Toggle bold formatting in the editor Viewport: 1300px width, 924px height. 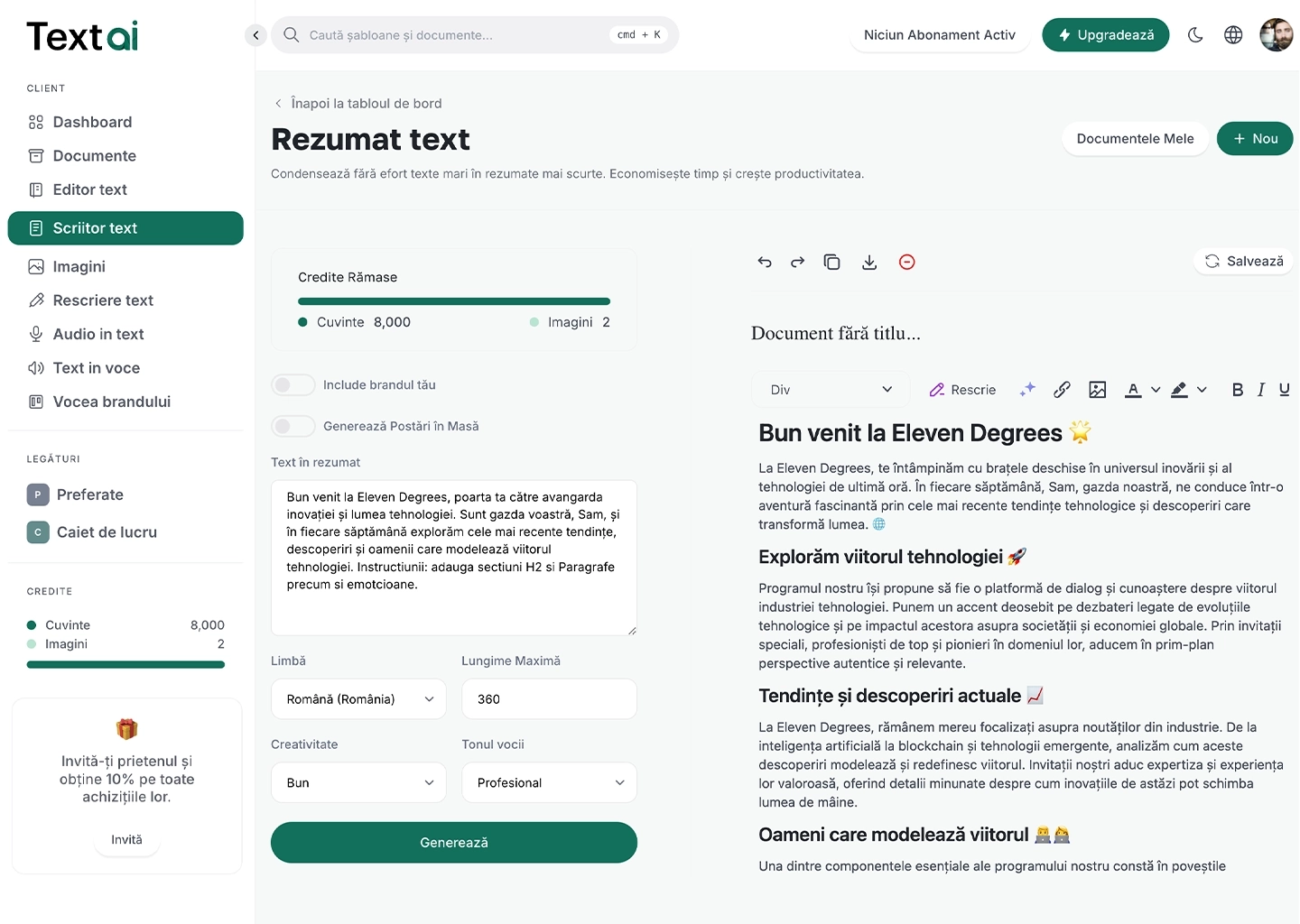coord(1237,390)
